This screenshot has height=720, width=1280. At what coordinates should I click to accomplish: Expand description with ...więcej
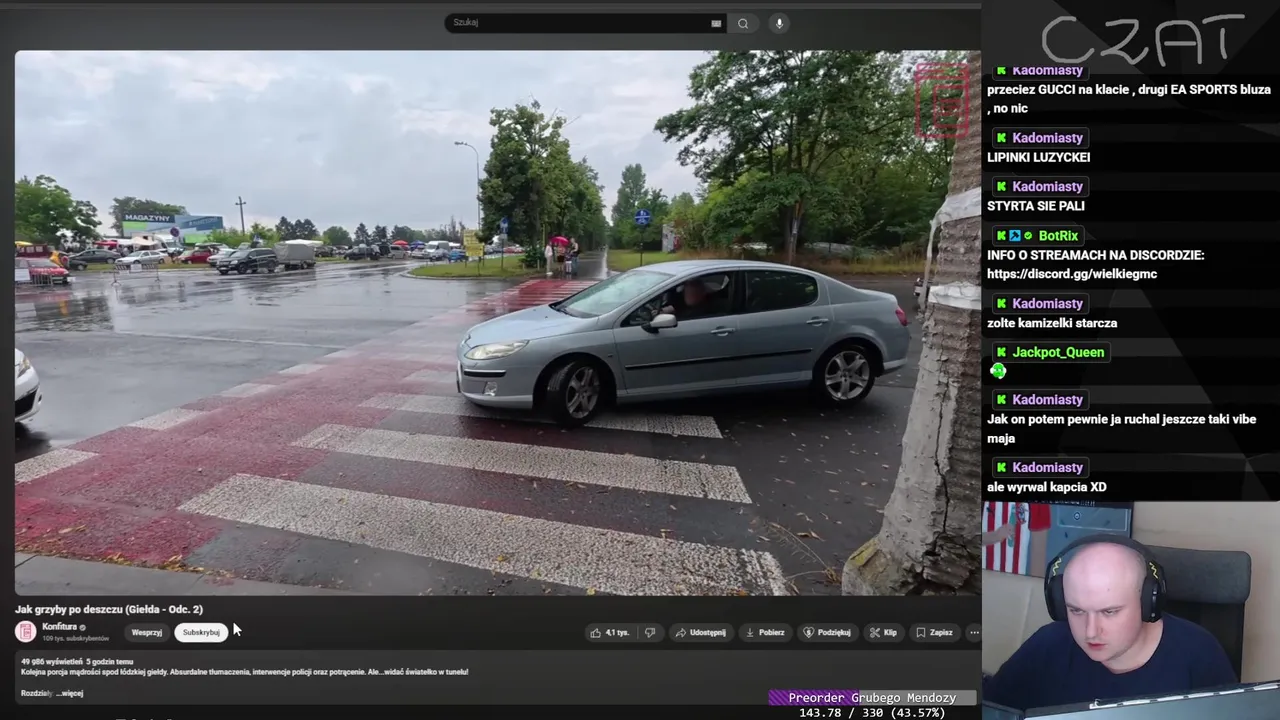click(70, 693)
